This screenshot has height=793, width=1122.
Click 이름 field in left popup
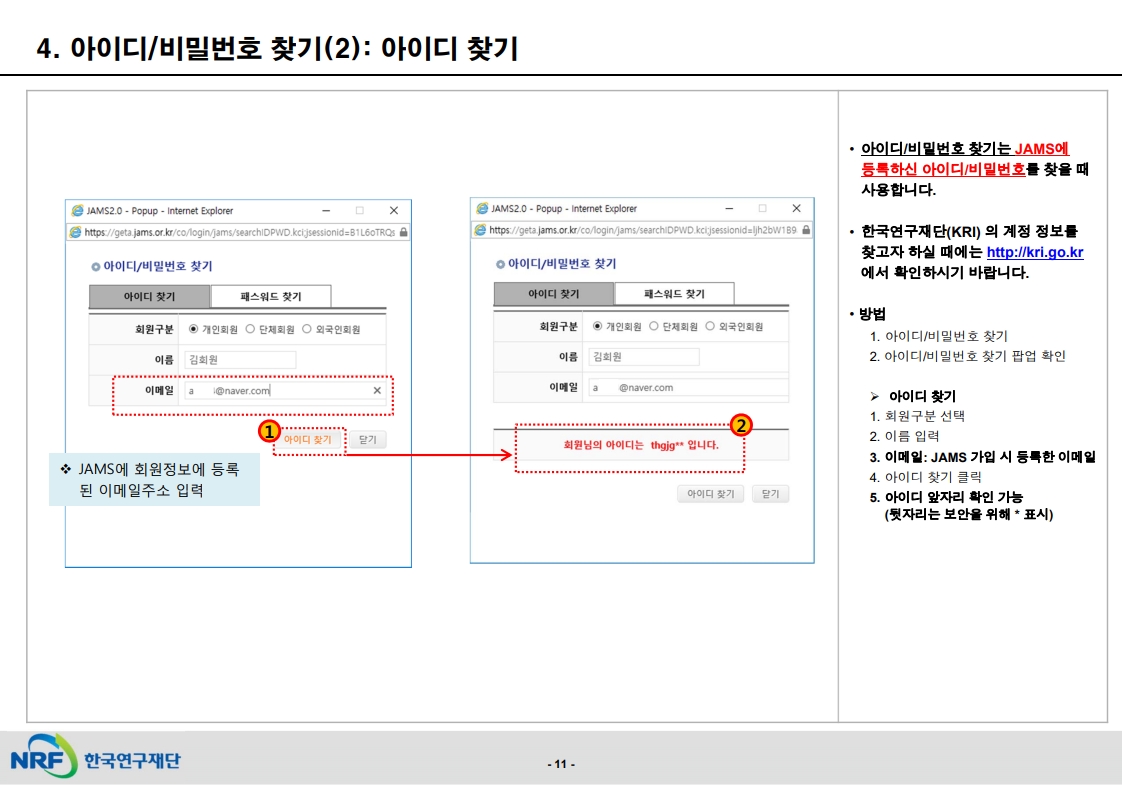[x=240, y=359]
